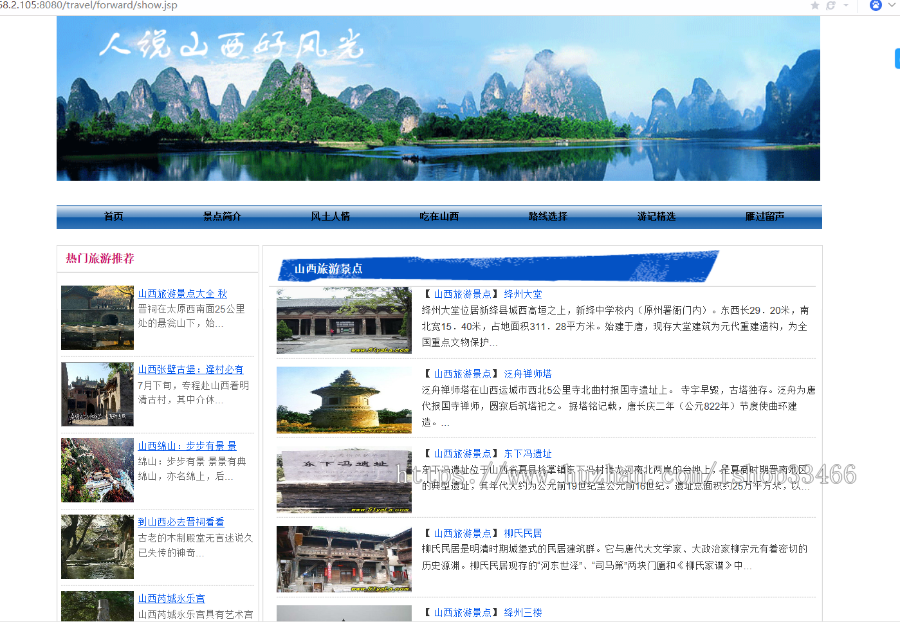Open the 绛州大堂 article title

(x=523, y=294)
